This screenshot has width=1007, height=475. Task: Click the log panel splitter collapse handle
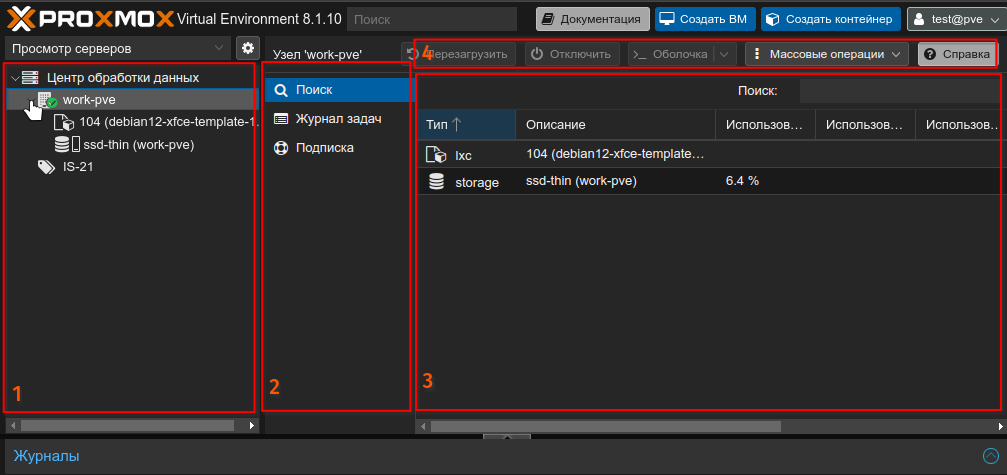coord(507,436)
